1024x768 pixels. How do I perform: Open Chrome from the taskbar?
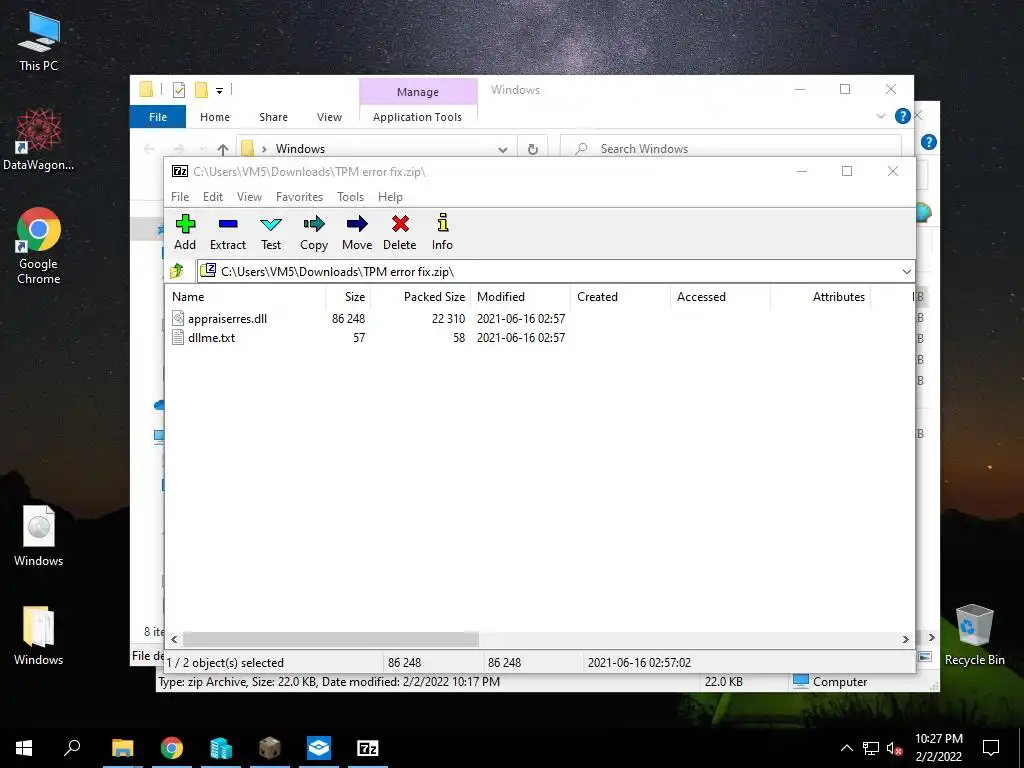click(172, 748)
